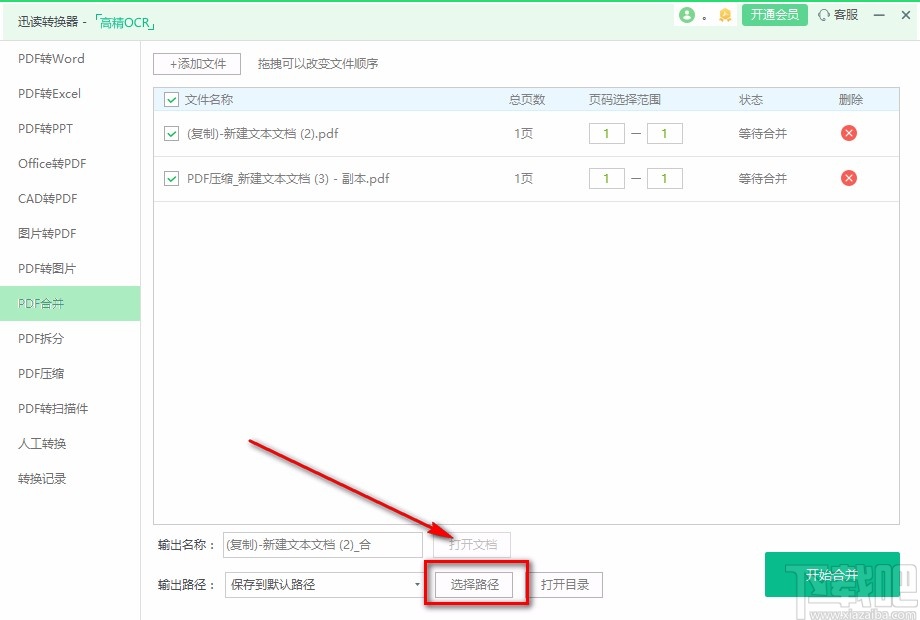Viewport: 920px width, 620px height.
Task: Uncheck (复制)-新建文本文档 (2).pdf
Action: [171, 132]
